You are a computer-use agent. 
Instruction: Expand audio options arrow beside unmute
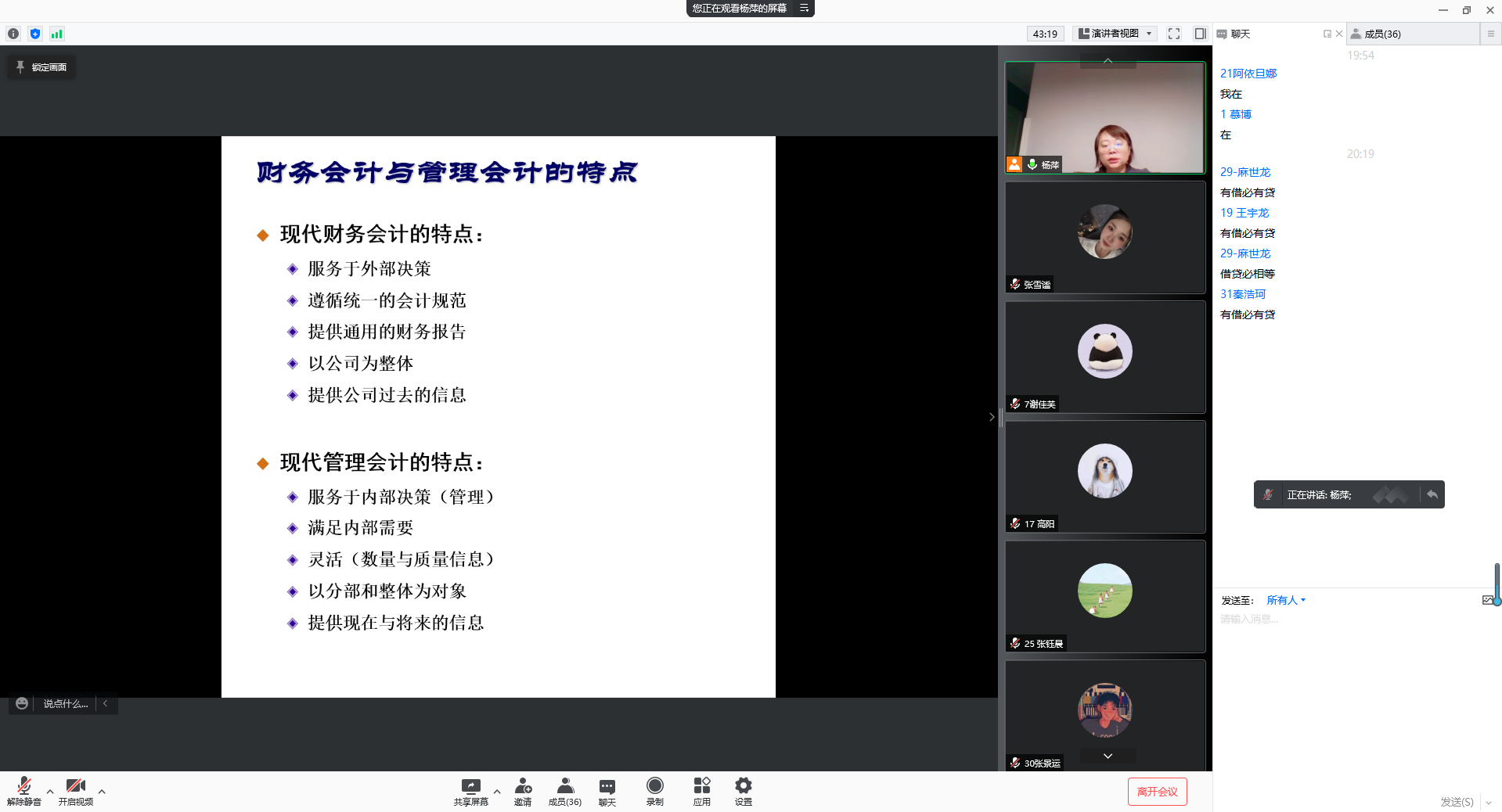(50, 792)
